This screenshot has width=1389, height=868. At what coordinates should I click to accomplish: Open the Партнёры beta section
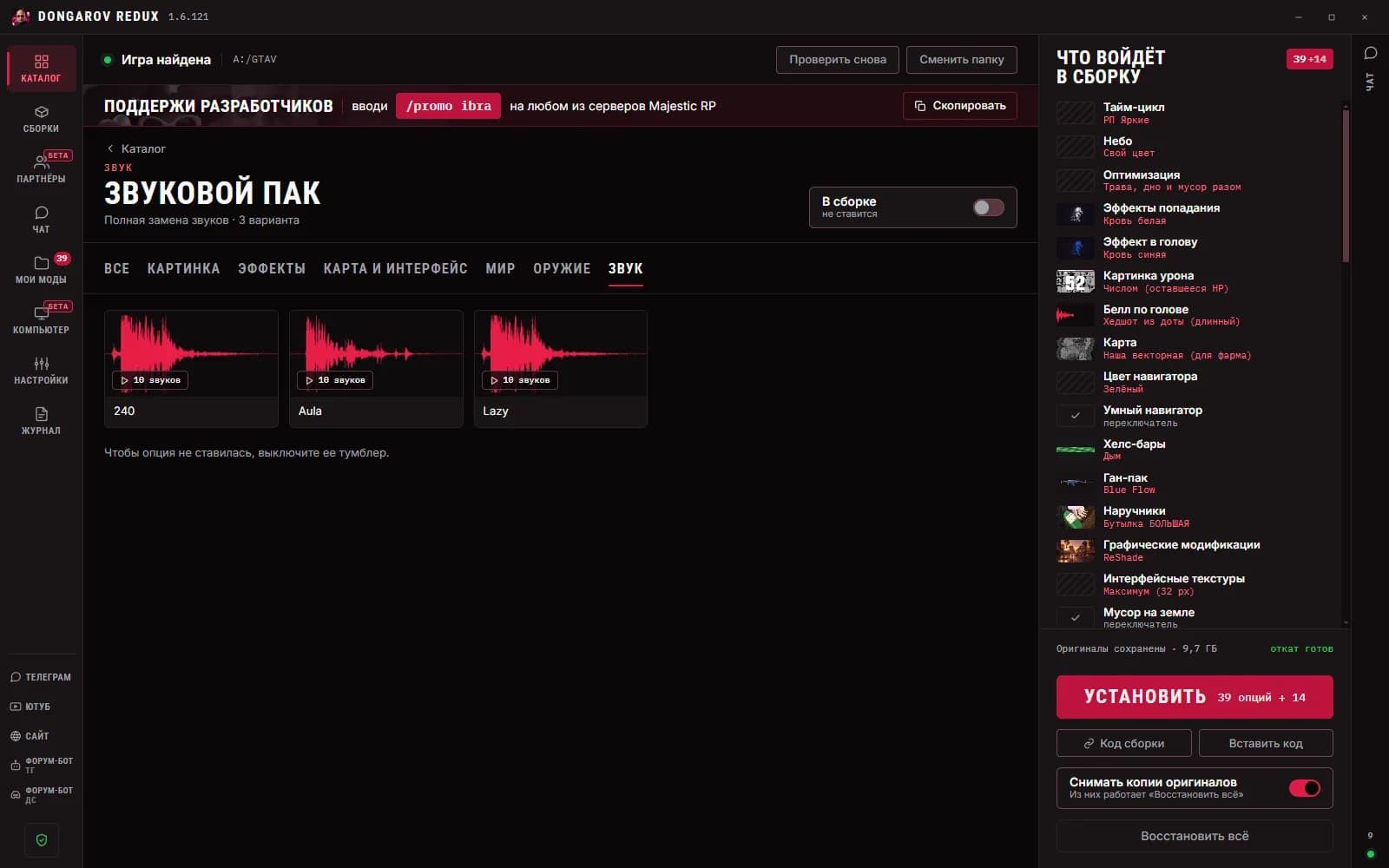(x=41, y=169)
